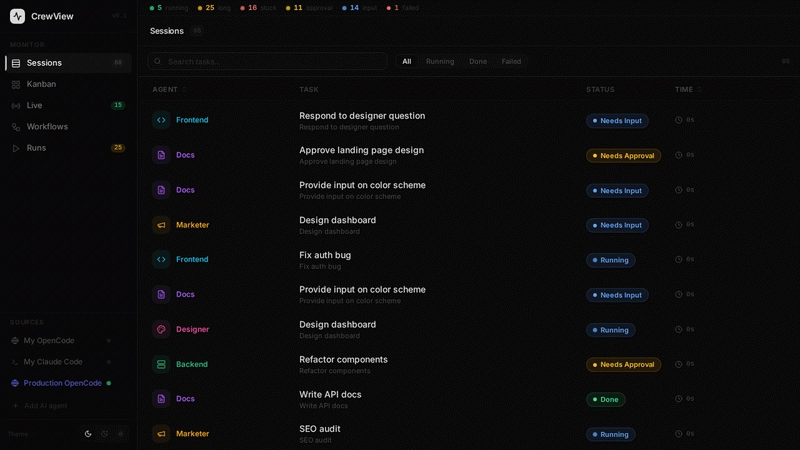The width and height of the screenshot is (800, 450).
Task: Open the Write API docs task
Action: pos(330,394)
